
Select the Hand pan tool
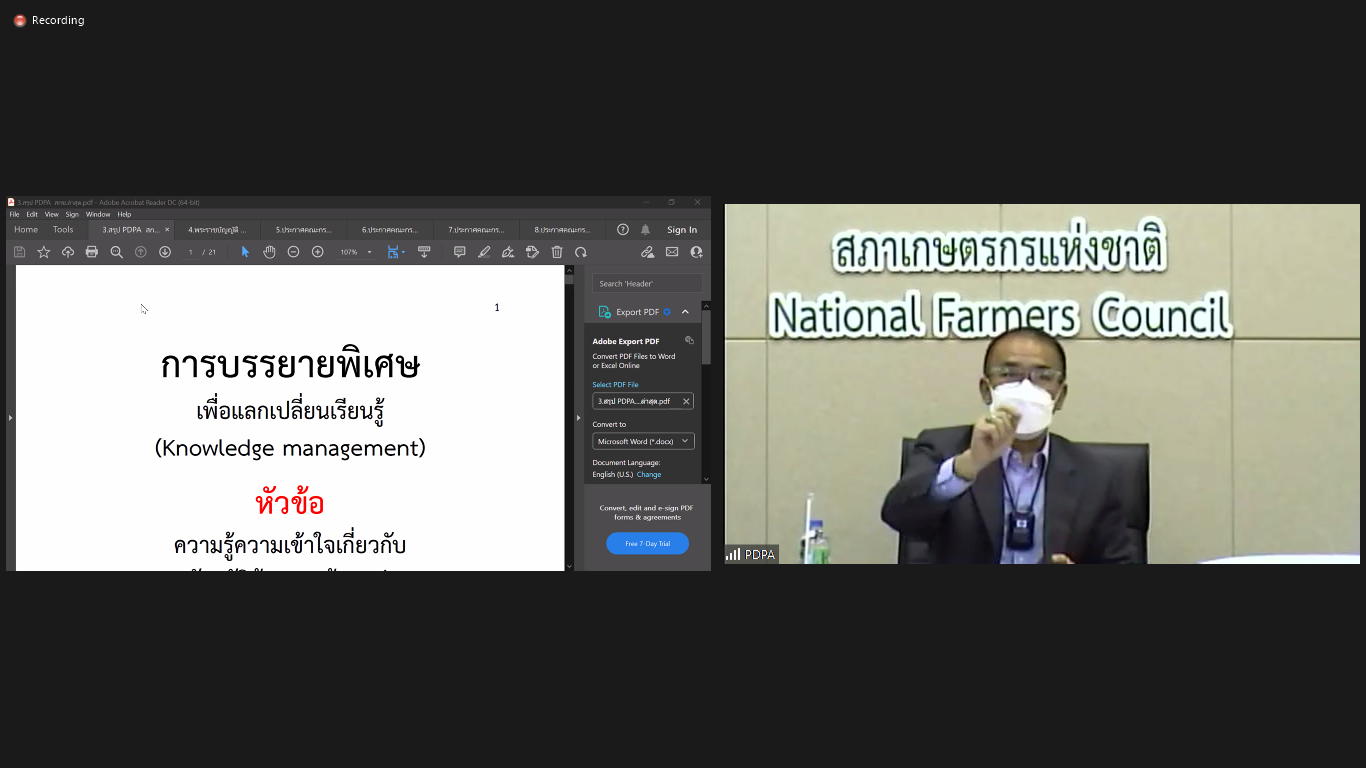pyautogui.click(x=269, y=252)
